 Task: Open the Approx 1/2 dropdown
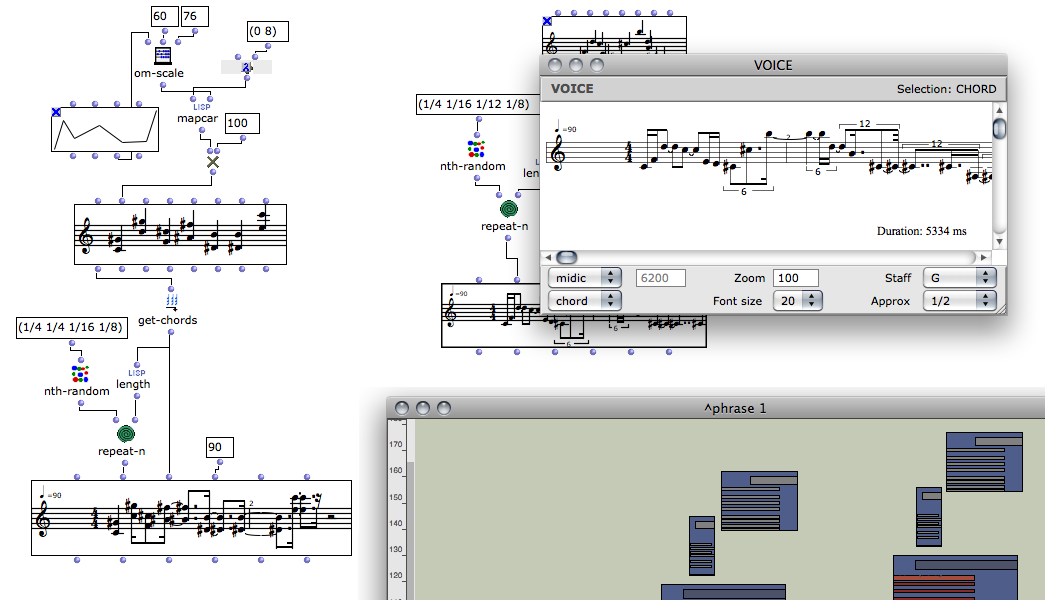click(x=959, y=300)
